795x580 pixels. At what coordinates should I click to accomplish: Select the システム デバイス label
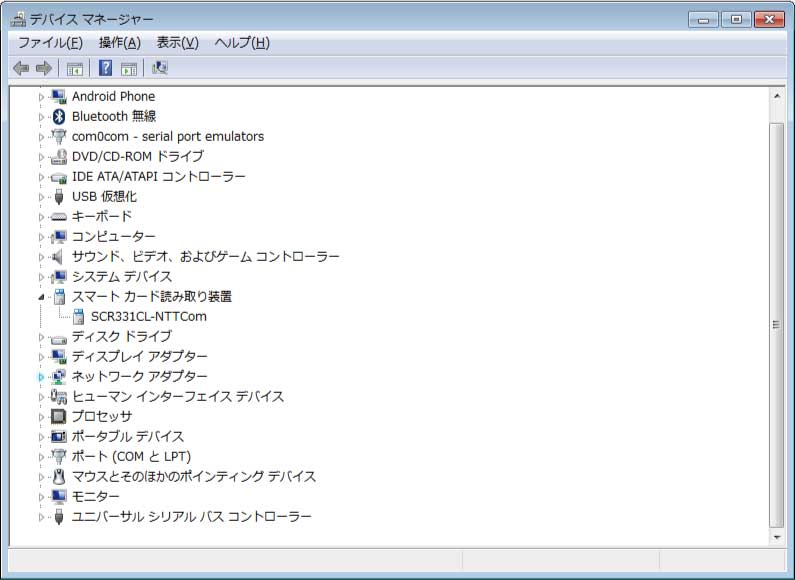pos(122,277)
